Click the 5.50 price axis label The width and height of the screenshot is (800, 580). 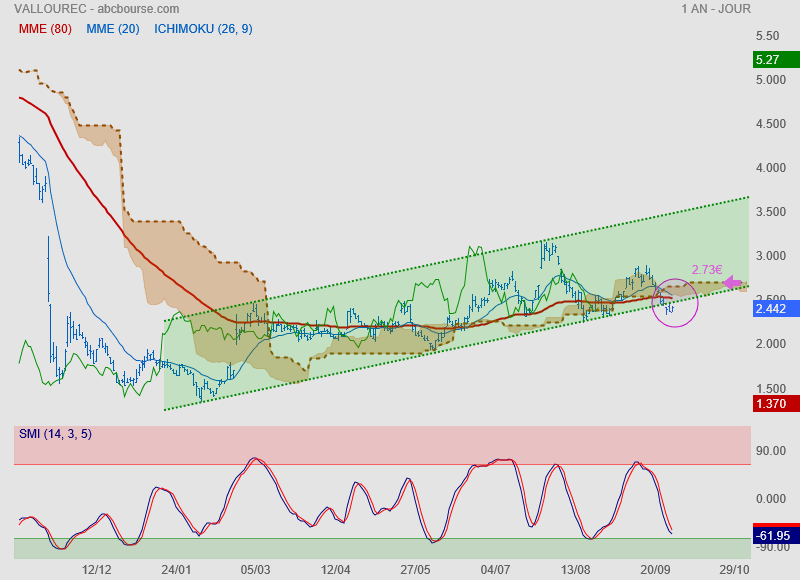[767, 36]
